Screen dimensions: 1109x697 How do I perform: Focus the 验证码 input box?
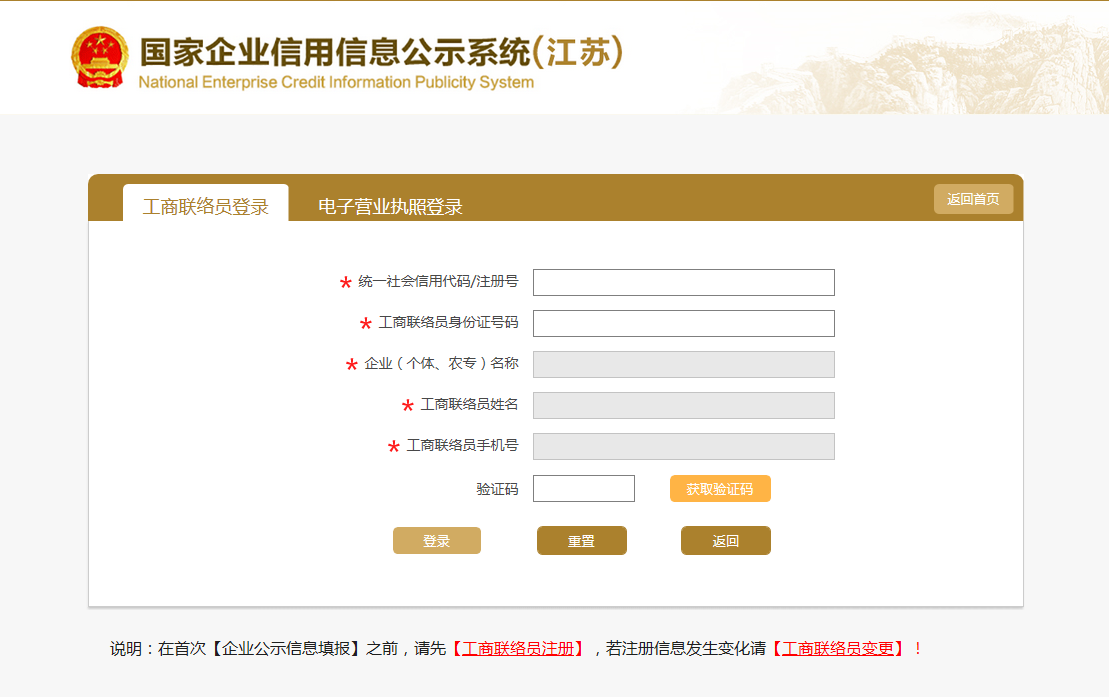click(583, 489)
